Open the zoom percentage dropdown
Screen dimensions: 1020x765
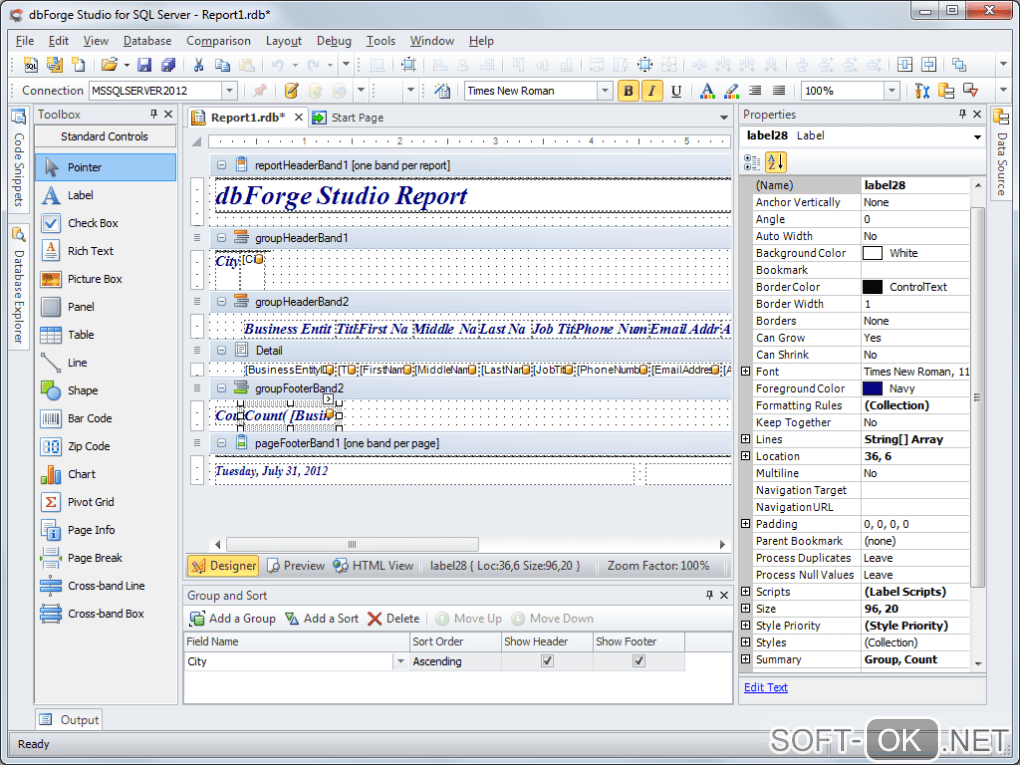892,91
